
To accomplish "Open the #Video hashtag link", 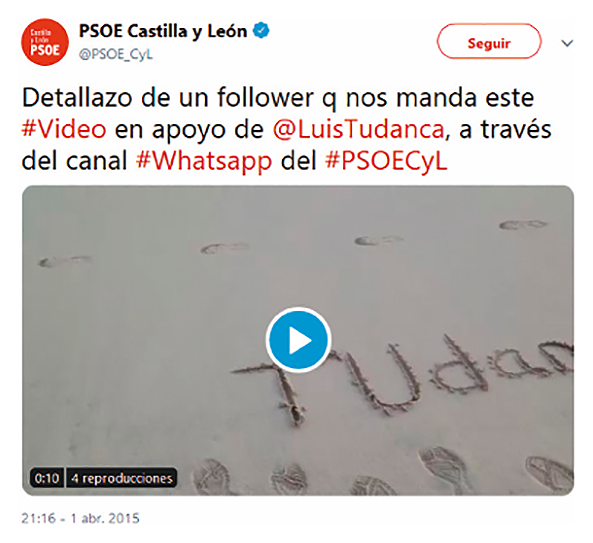I will [x=64, y=129].
